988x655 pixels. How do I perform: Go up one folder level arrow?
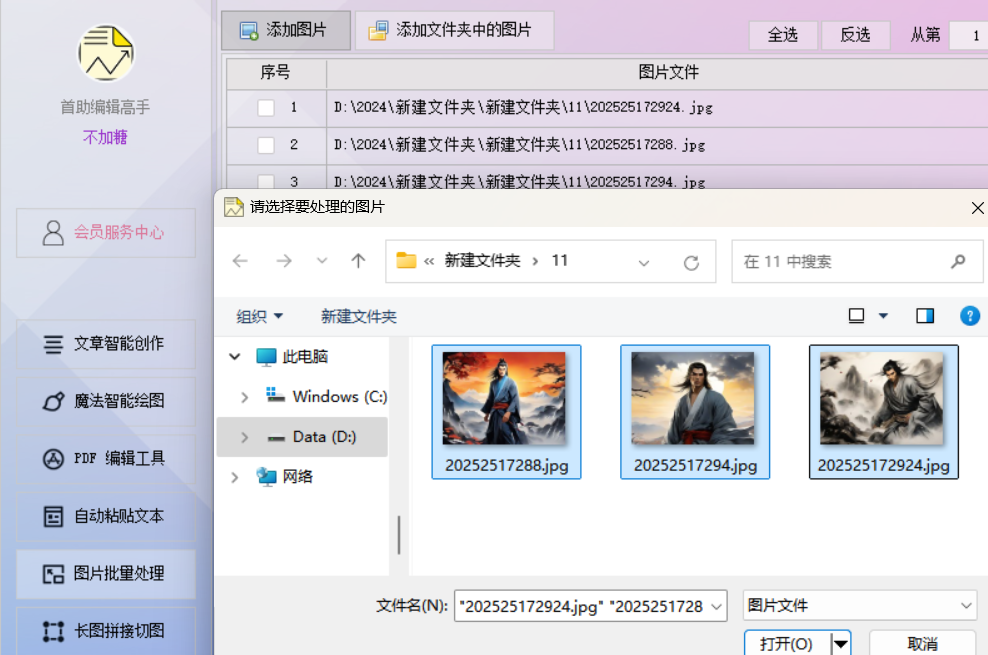pos(359,261)
